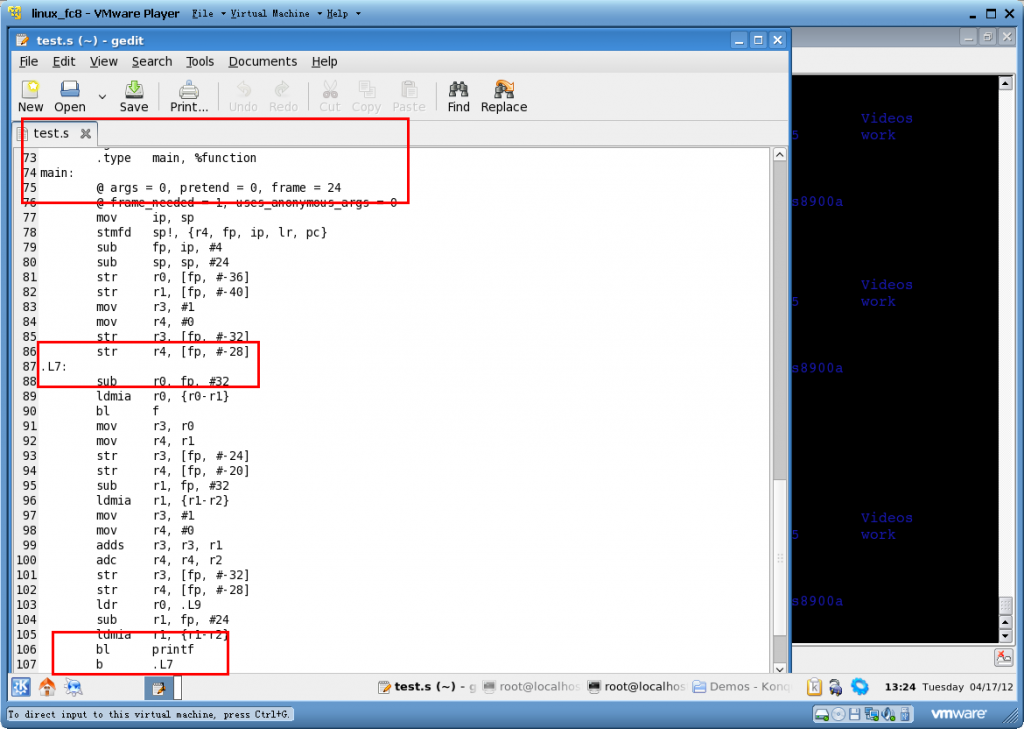
Task: Open the Tools menu
Action: click(x=200, y=61)
